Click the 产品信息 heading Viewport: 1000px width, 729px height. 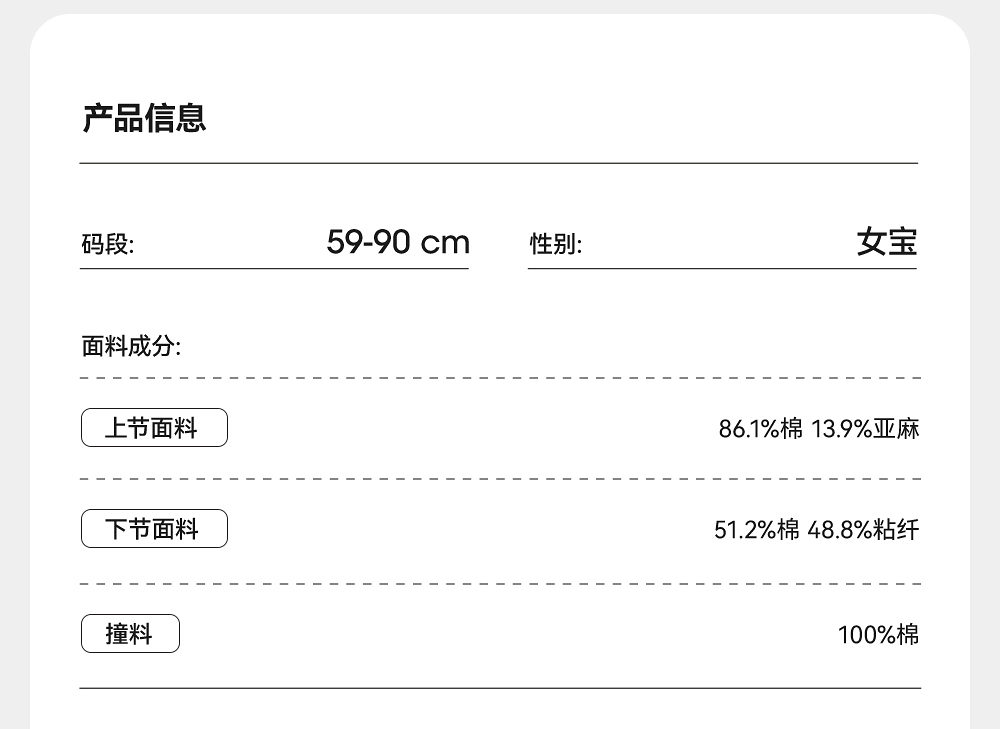click(x=144, y=118)
